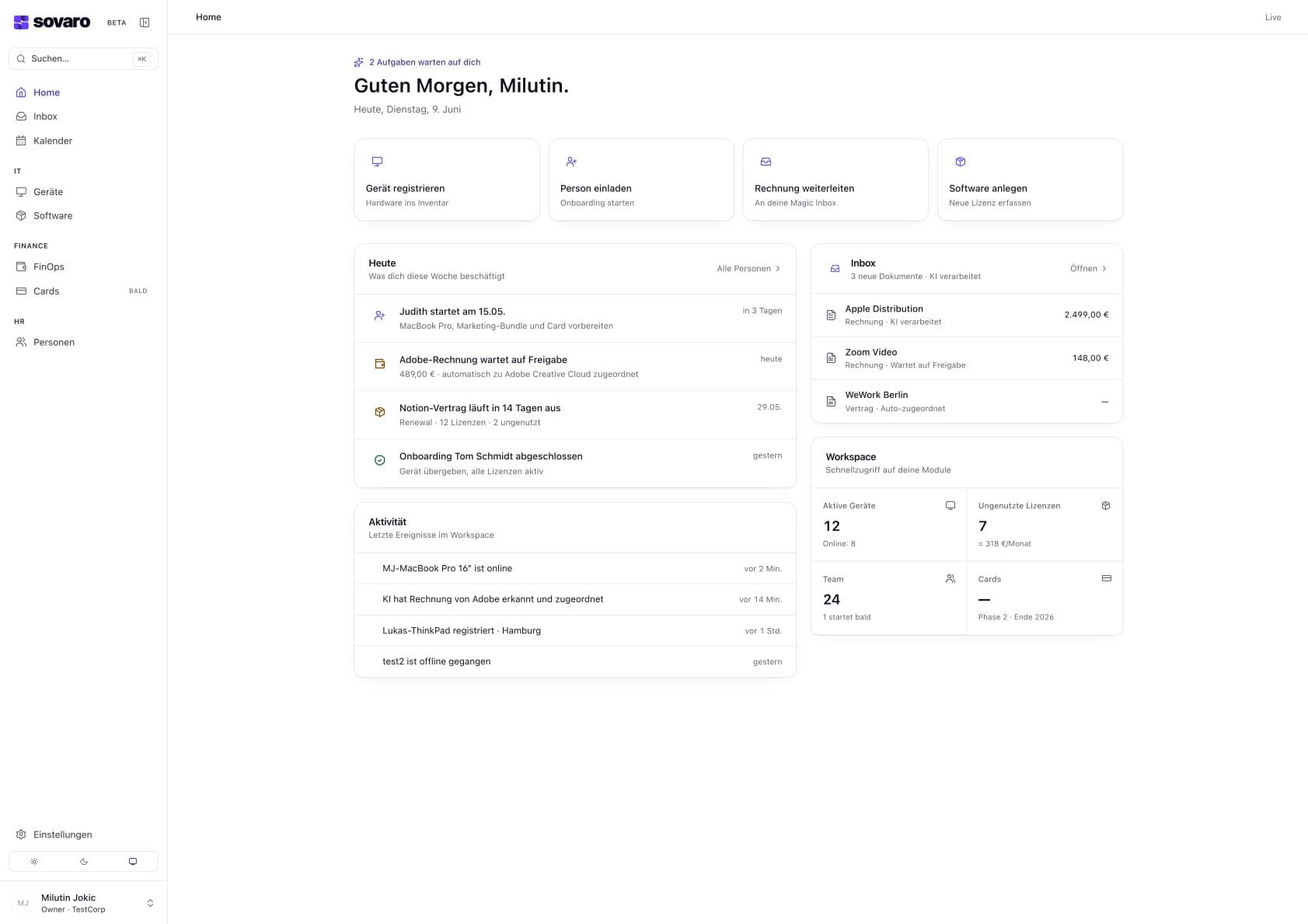Focus the Suchen search field
The image size is (1308, 924).
click(83, 59)
